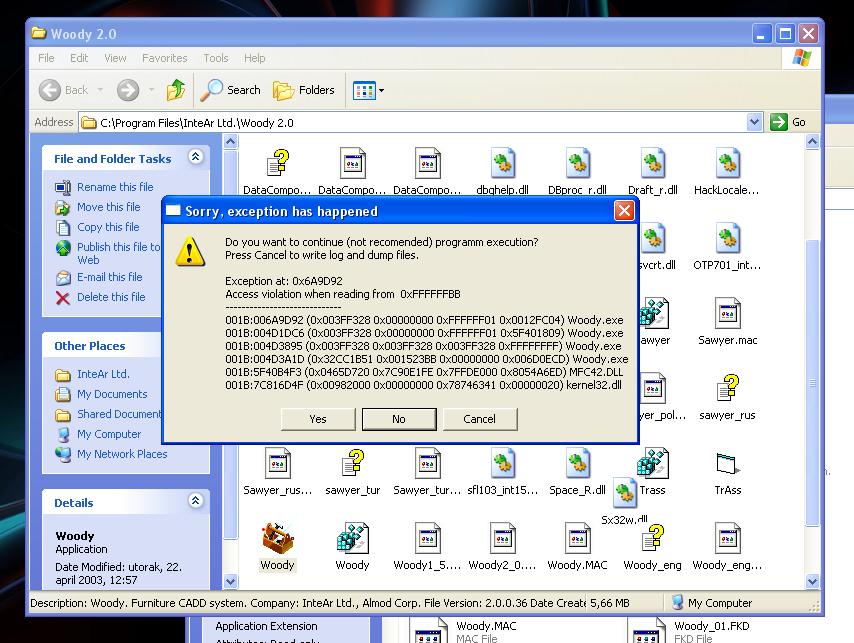854x643 pixels.
Task: Select the HackLocale file icon
Action: 728,163
